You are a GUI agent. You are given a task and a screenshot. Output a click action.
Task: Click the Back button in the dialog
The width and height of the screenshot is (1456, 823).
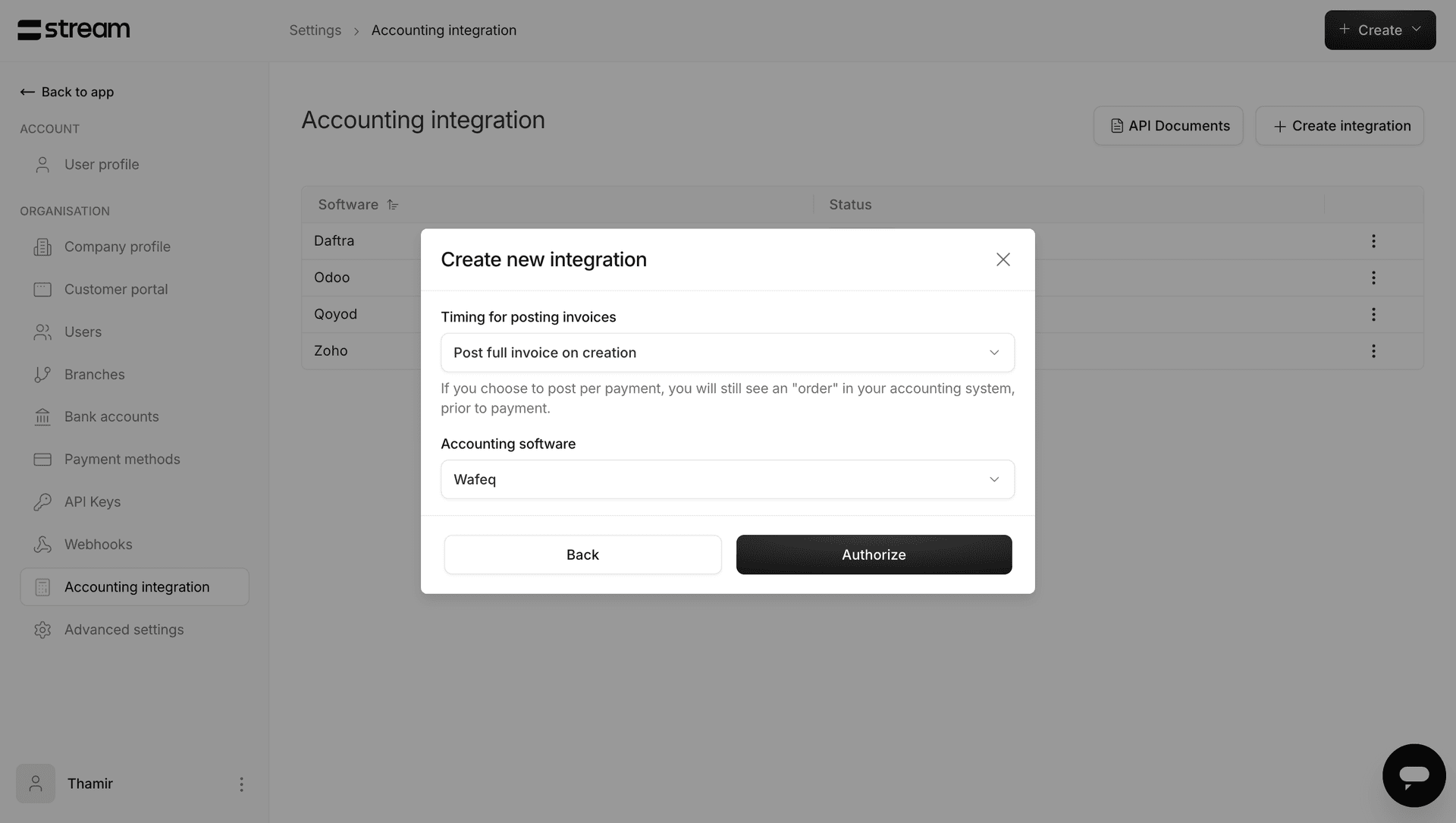582,554
